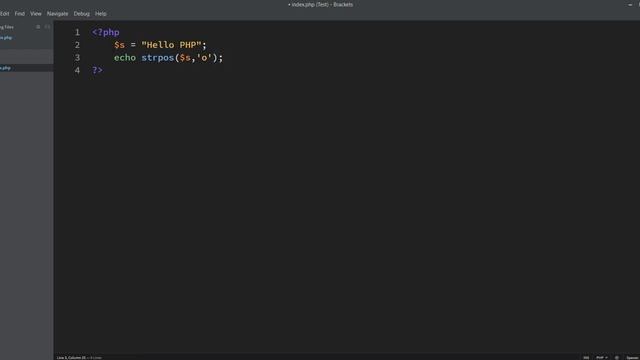Image resolution: width=640 pixels, height=360 pixels.
Task: Click the "$s" variable on line 2
Action: (x=120, y=45)
